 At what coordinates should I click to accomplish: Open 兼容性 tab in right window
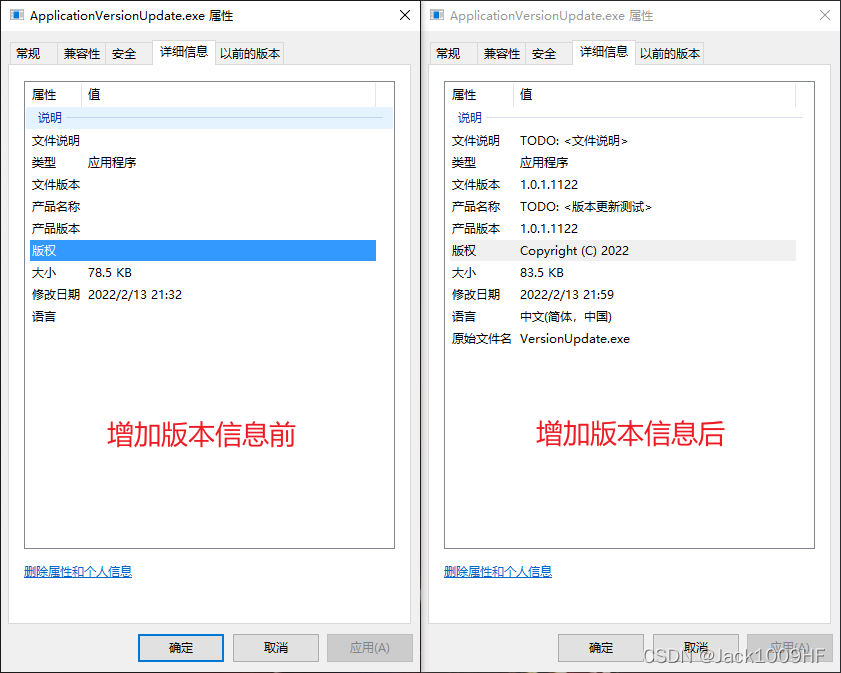501,54
